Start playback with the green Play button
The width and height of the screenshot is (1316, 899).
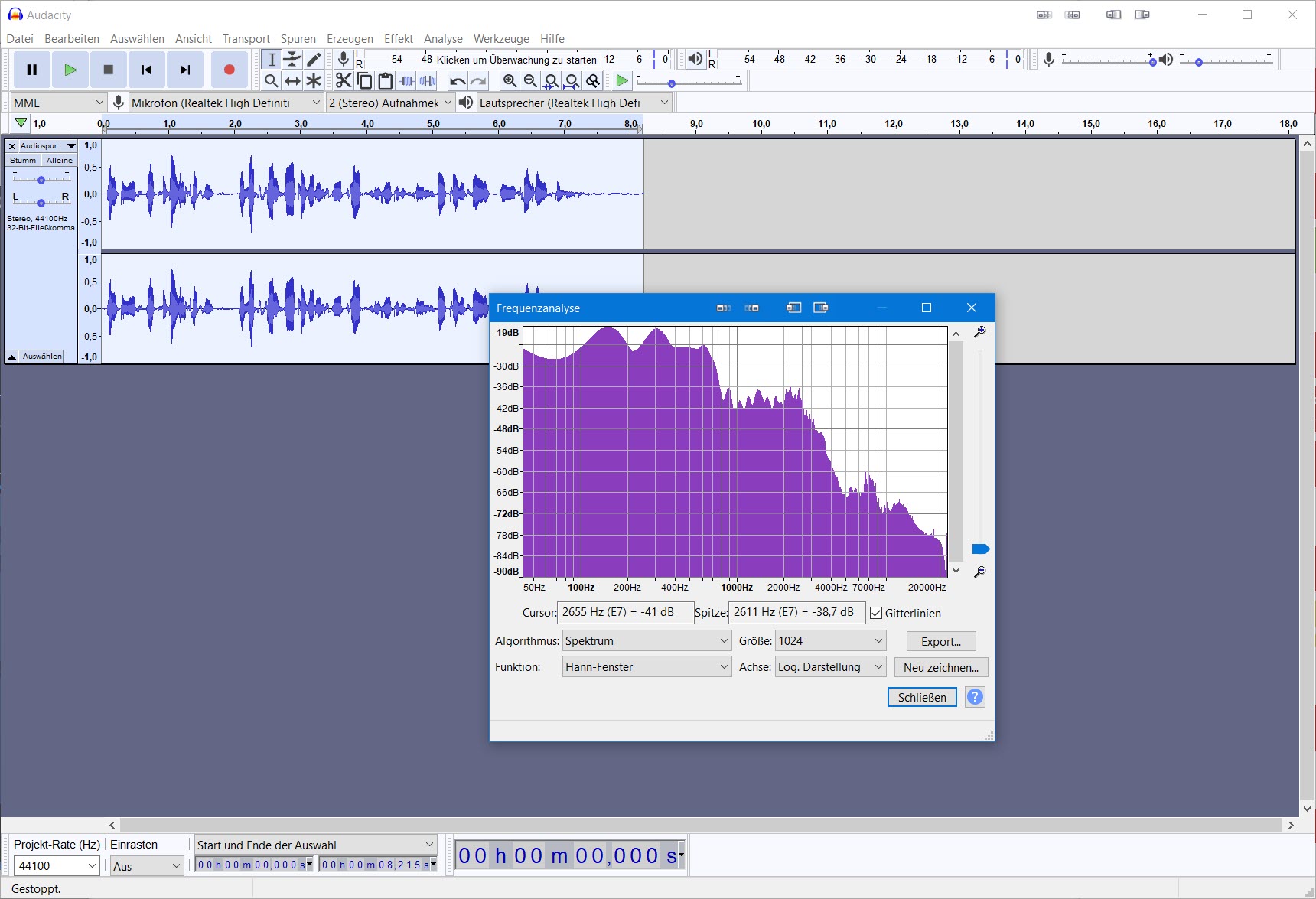click(x=70, y=70)
